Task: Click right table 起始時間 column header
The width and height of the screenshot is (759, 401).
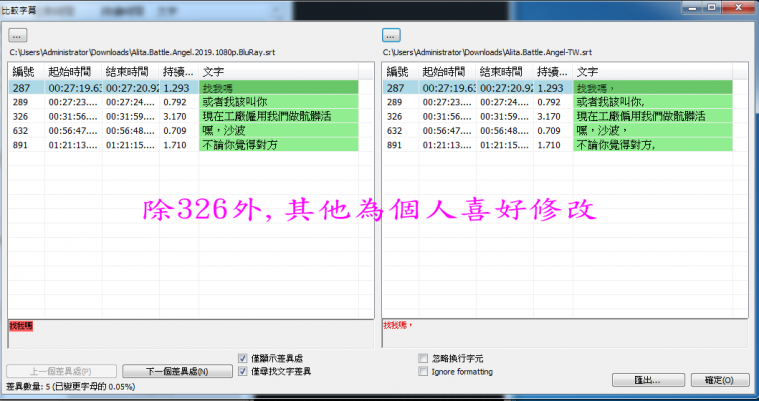Action: [447, 72]
